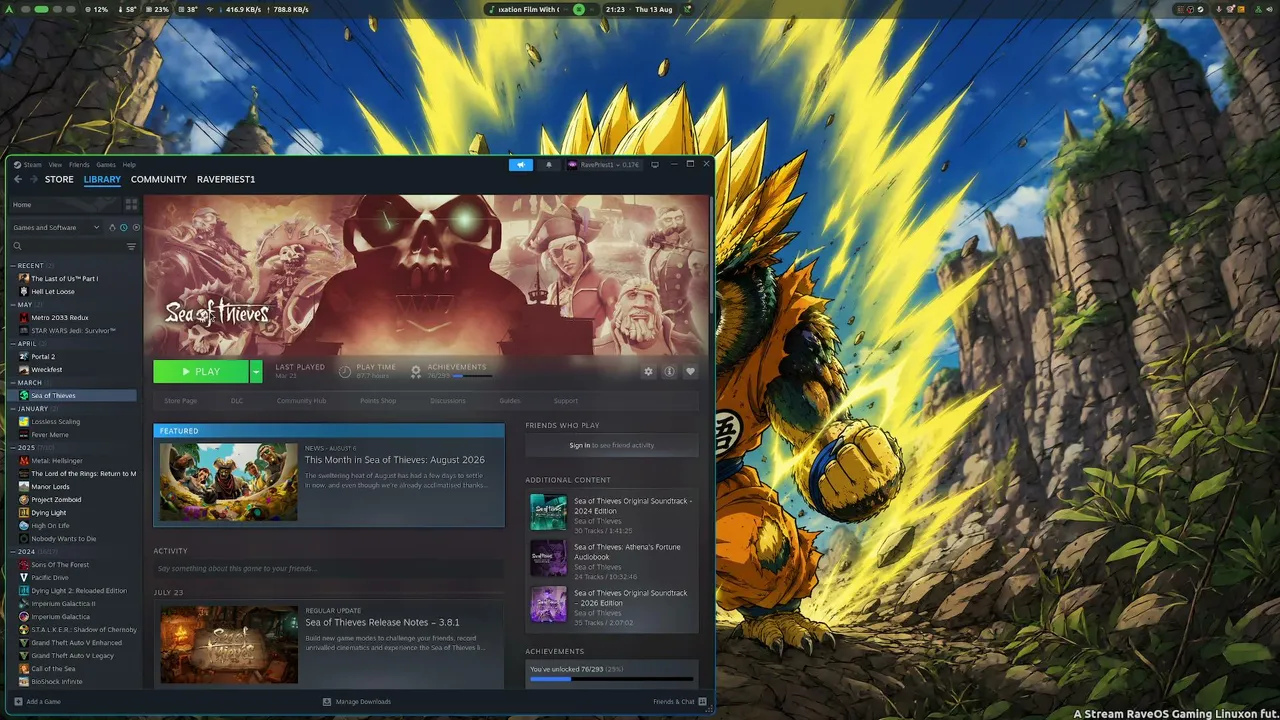
Task: Open the Friends menu
Action: (79, 165)
